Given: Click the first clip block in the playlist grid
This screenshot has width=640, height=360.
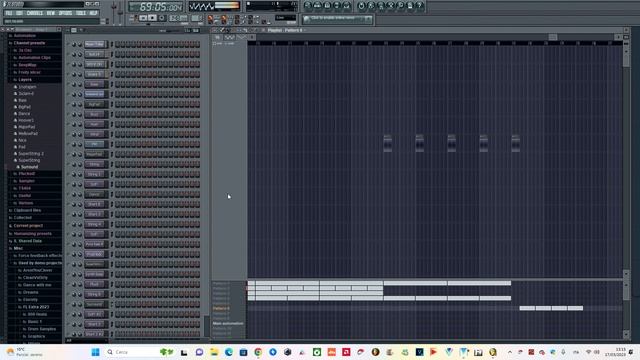Looking at the screenshot, I should 387,144.
